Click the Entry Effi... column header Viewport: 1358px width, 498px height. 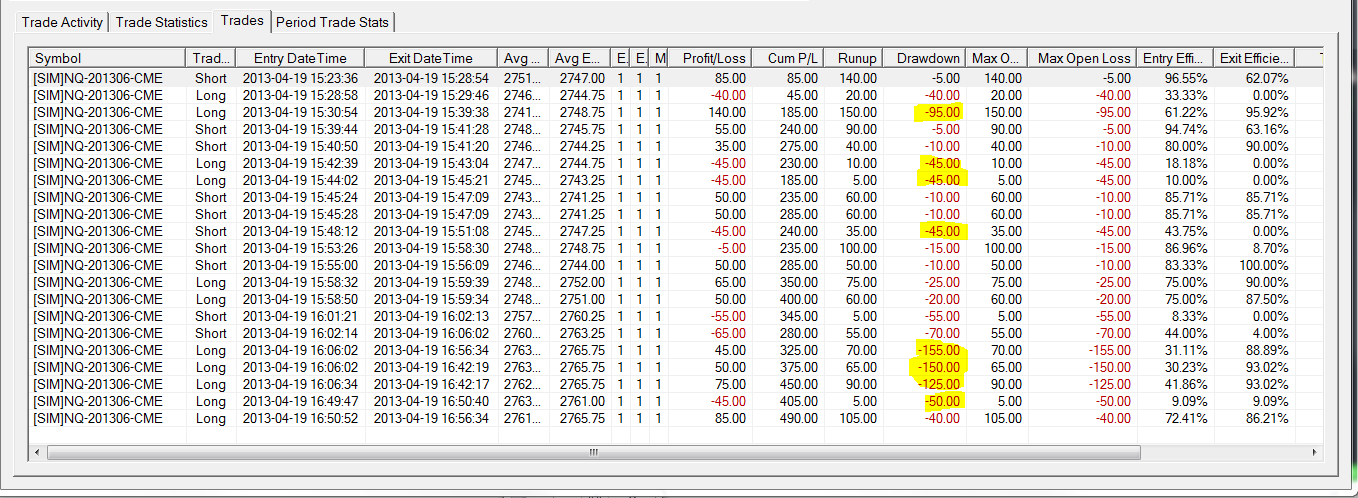point(1175,58)
